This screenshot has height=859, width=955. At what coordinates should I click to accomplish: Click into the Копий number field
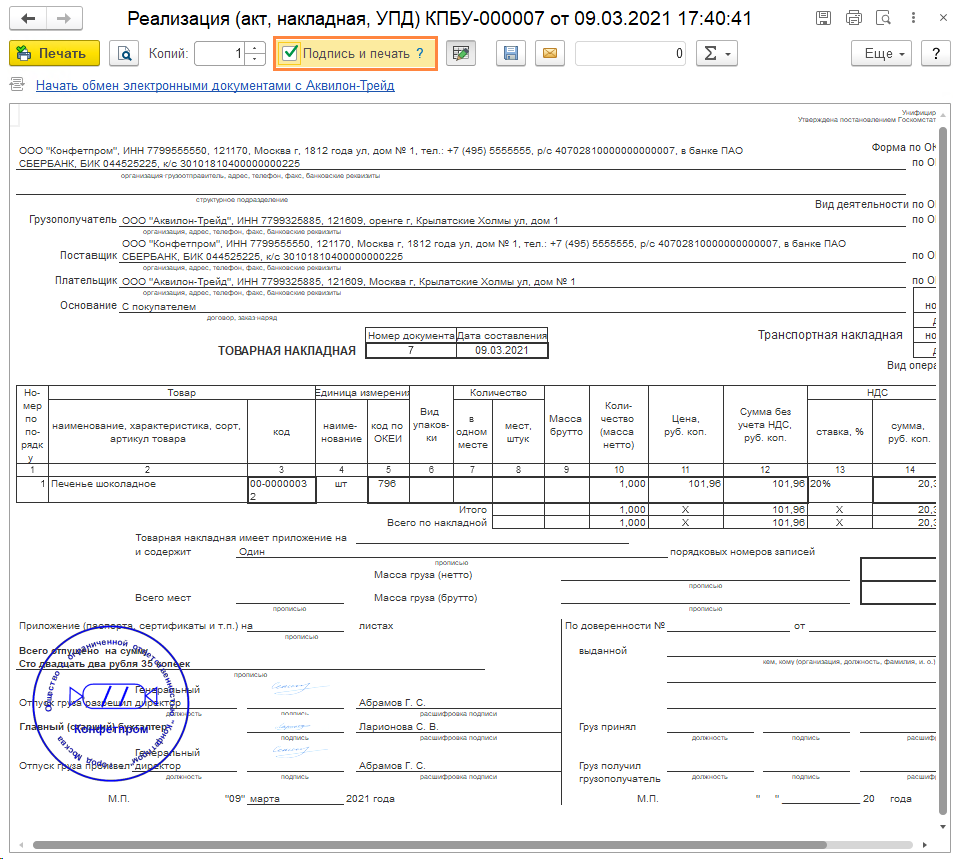[219, 54]
